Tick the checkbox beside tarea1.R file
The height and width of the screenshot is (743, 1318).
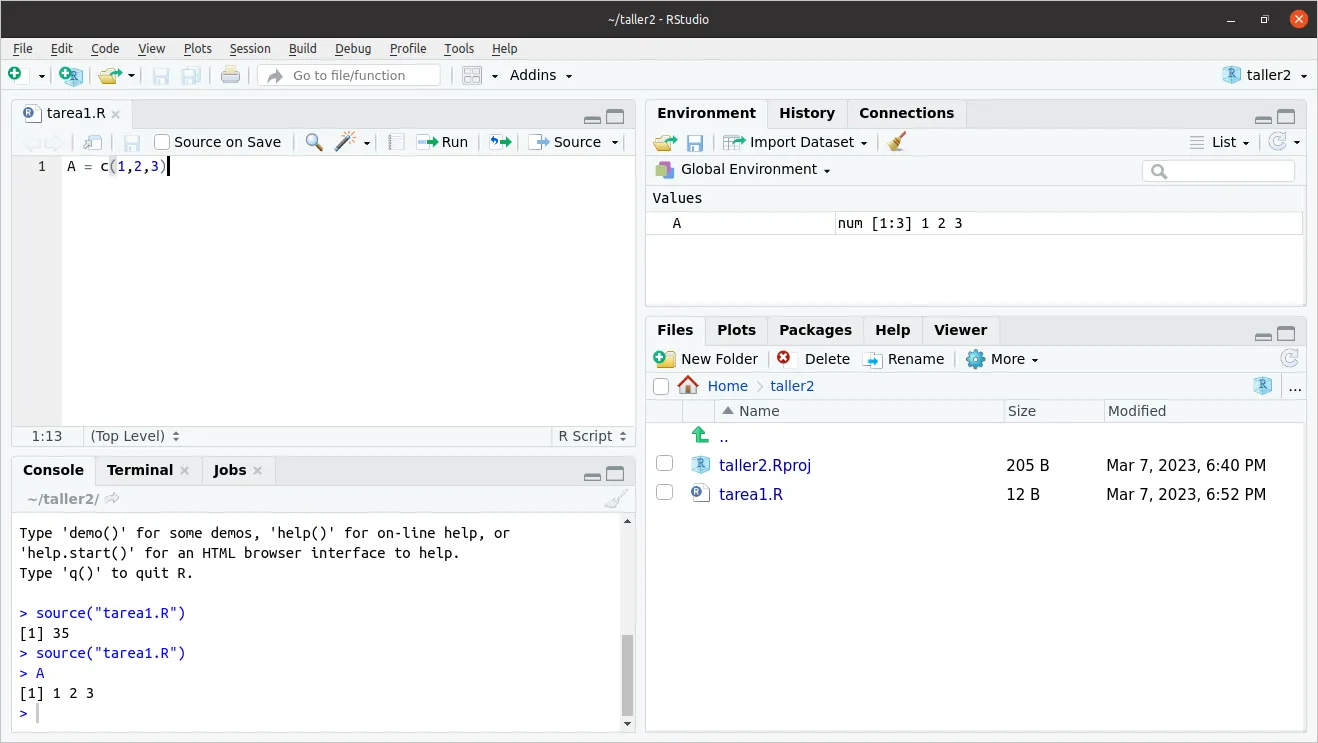[664, 493]
